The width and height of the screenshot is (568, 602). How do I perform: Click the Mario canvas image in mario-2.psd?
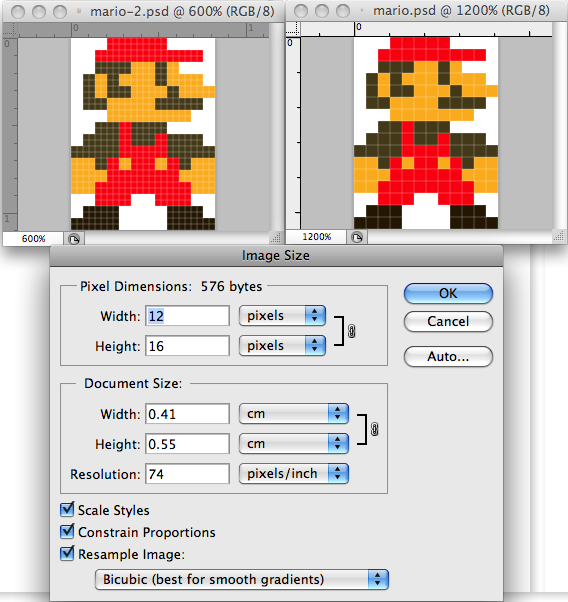143,134
